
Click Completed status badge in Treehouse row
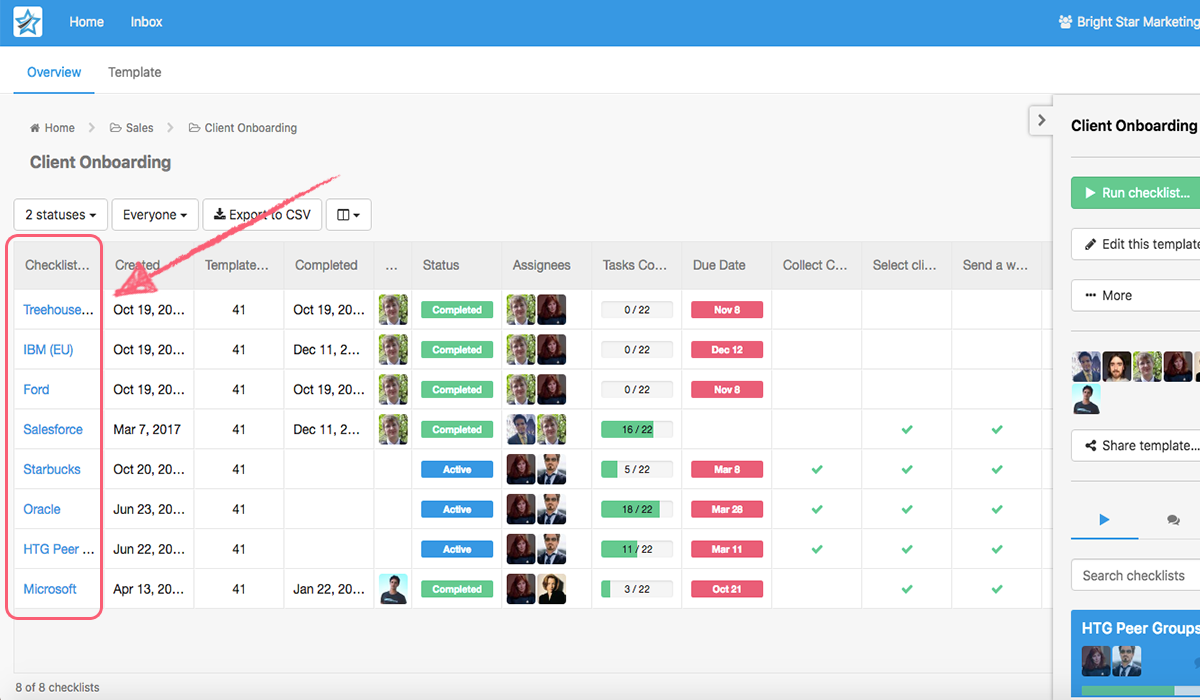coord(457,310)
